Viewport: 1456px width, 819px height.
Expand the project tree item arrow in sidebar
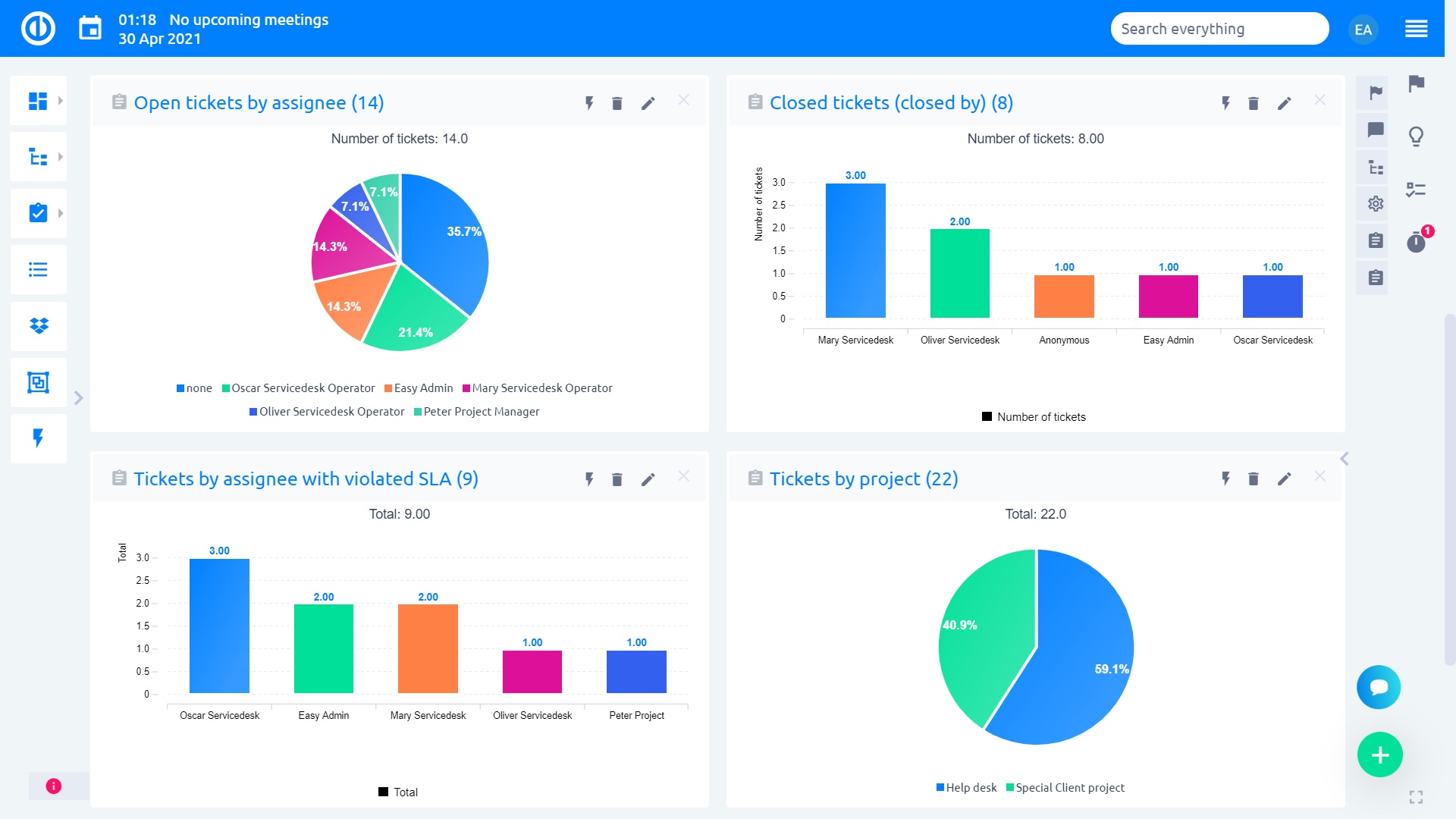pyautogui.click(x=61, y=156)
